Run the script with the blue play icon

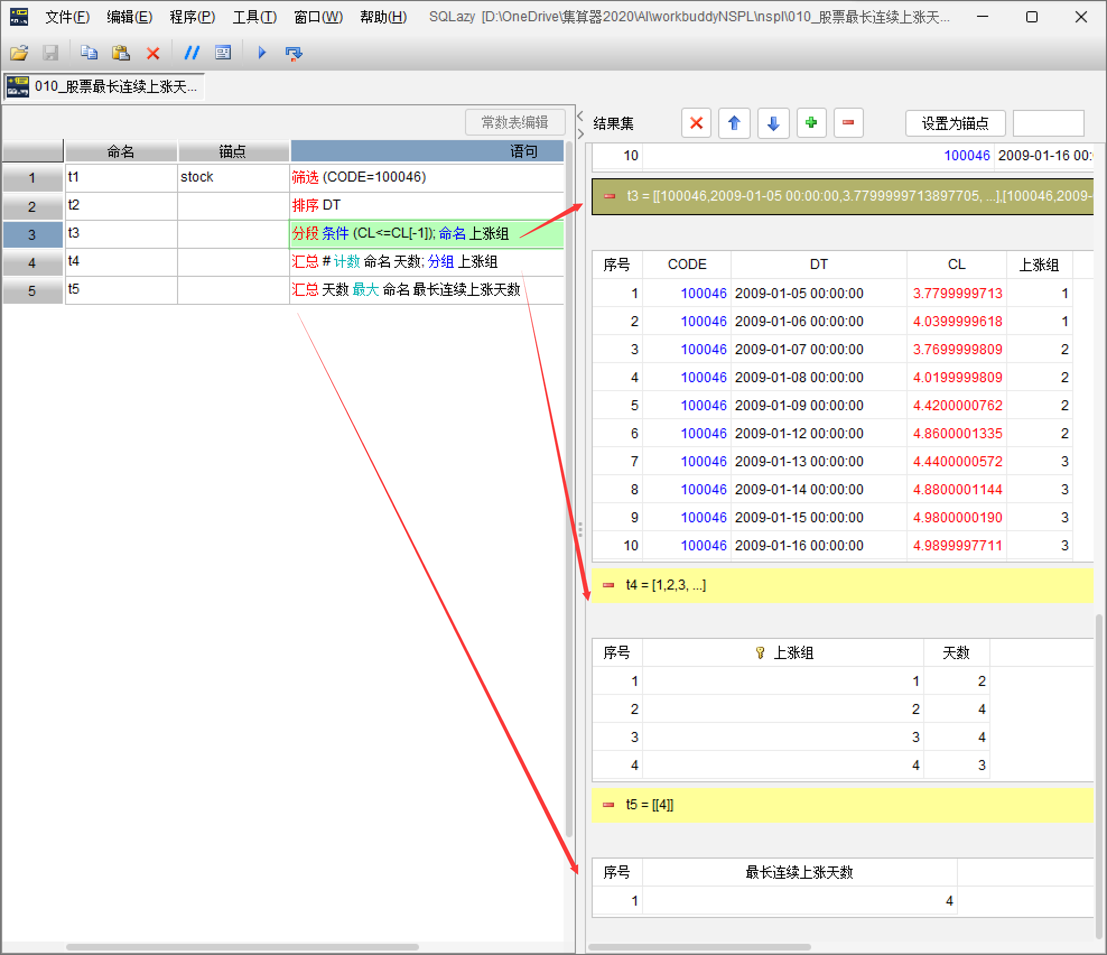(262, 53)
